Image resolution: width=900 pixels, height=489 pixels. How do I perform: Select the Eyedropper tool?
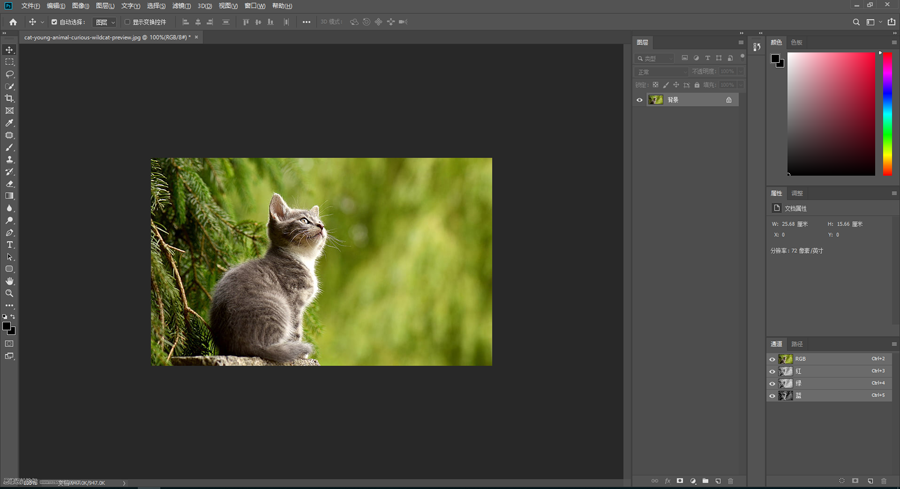[10, 123]
